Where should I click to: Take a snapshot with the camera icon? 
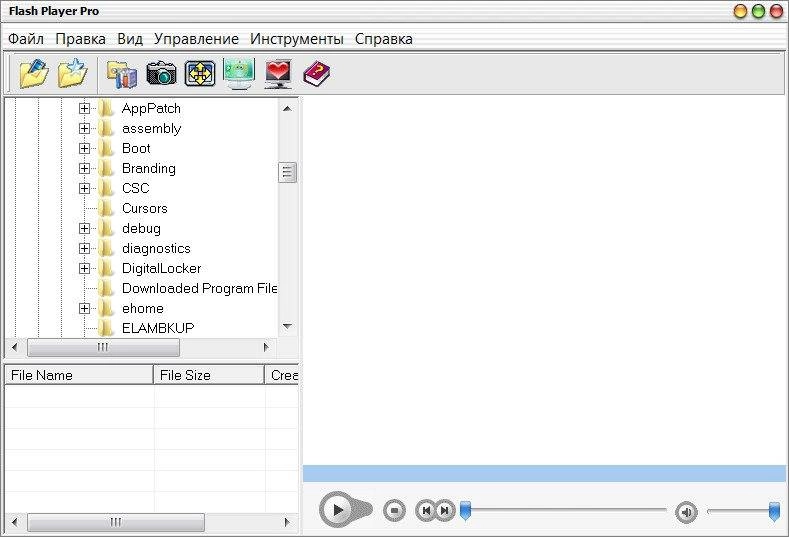[x=162, y=73]
